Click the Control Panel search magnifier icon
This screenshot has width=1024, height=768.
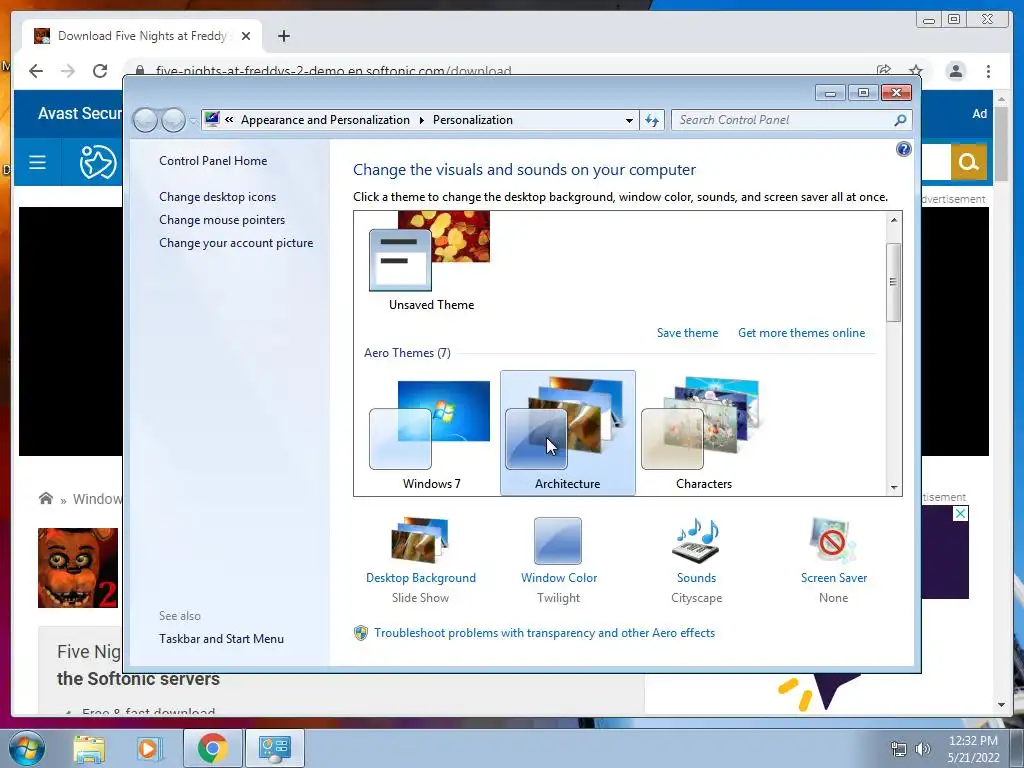[x=900, y=120]
